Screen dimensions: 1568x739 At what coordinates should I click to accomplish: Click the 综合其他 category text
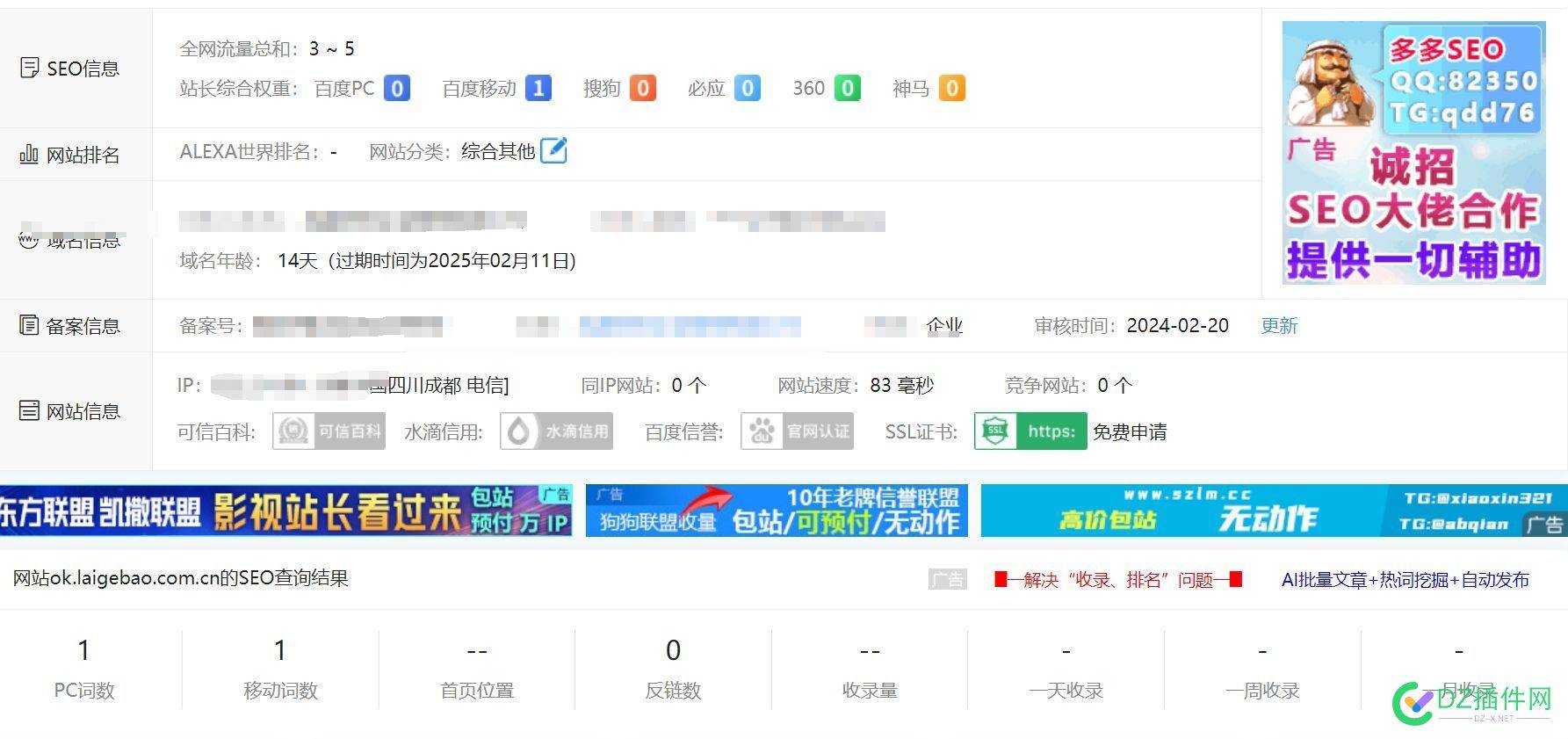point(498,151)
